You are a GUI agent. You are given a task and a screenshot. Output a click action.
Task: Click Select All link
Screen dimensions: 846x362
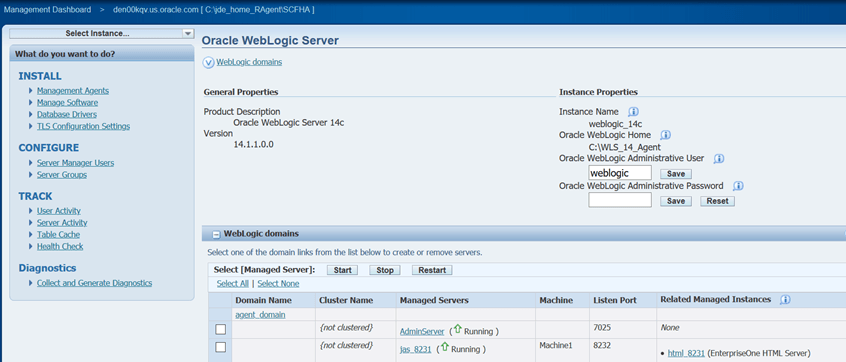[x=233, y=283]
